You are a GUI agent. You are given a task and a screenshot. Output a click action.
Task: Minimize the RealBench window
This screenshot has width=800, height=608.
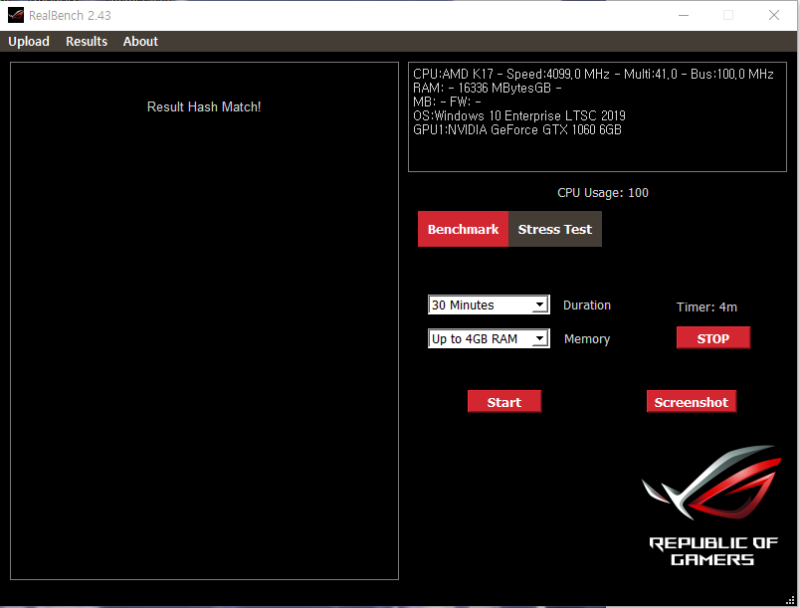684,15
